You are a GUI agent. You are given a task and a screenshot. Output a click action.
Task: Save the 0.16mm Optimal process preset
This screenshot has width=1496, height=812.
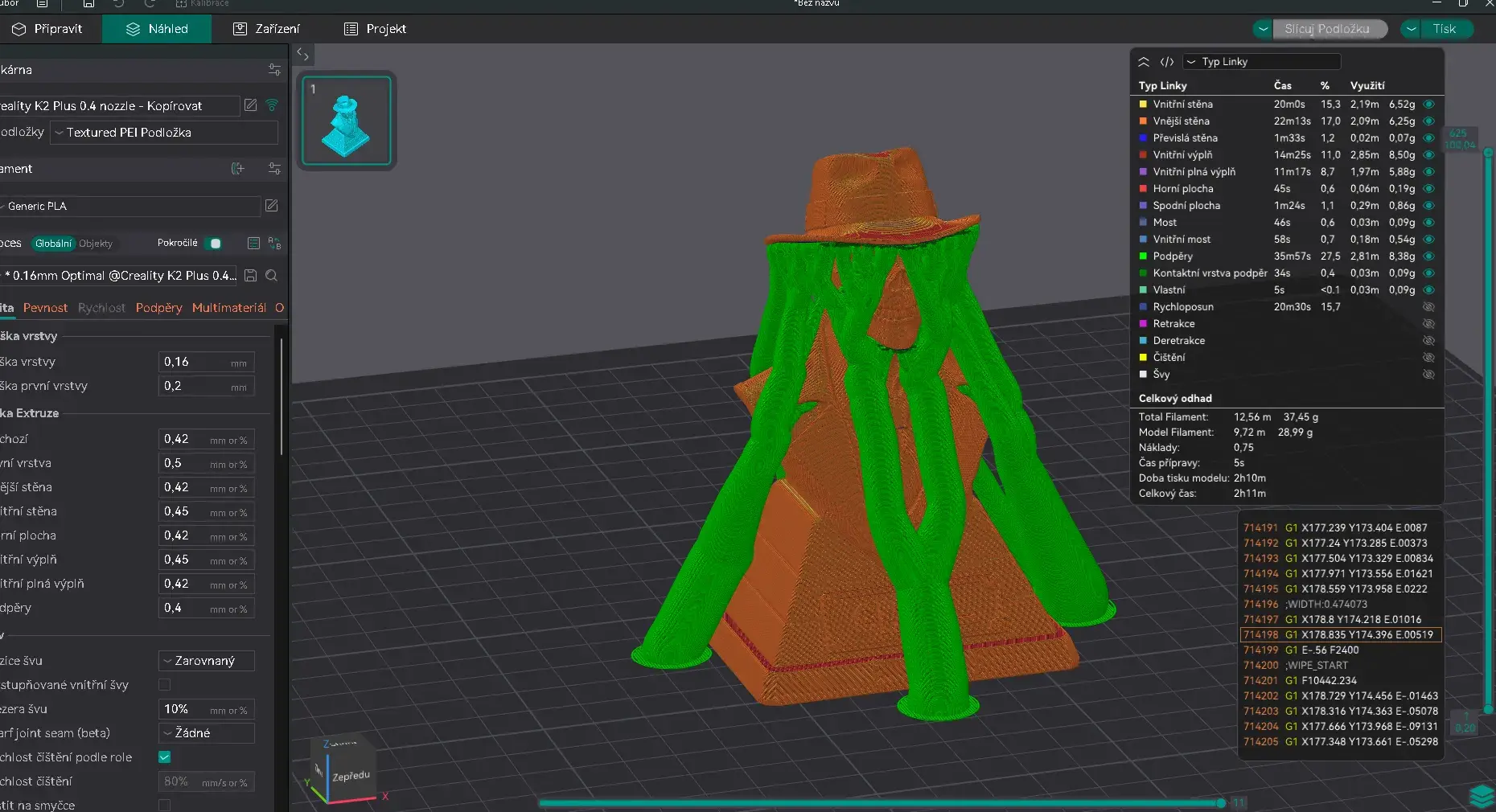[251, 275]
